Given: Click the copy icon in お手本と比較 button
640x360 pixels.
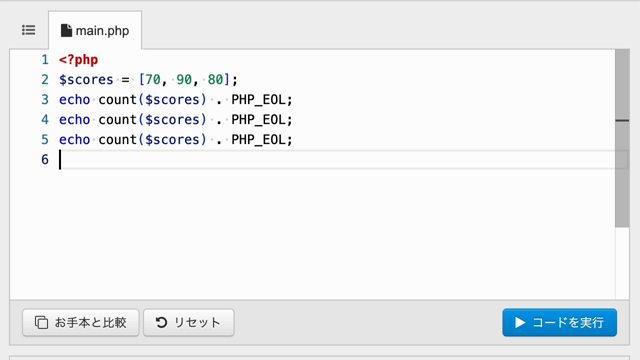Looking at the screenshot, I should pyautogui.click(x=41, y=322).
